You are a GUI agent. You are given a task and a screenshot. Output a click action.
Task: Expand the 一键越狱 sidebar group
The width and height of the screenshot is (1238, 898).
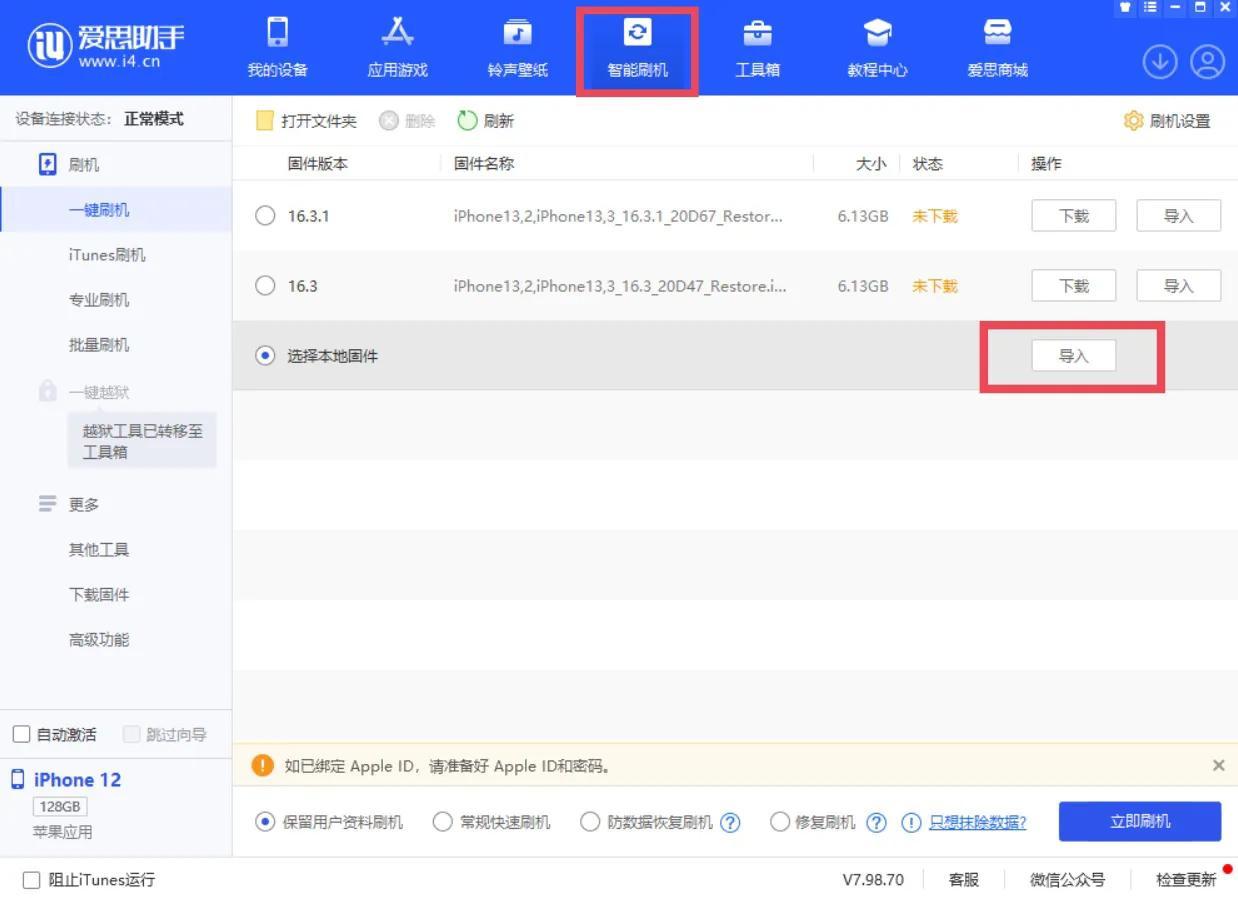(100, 391)
